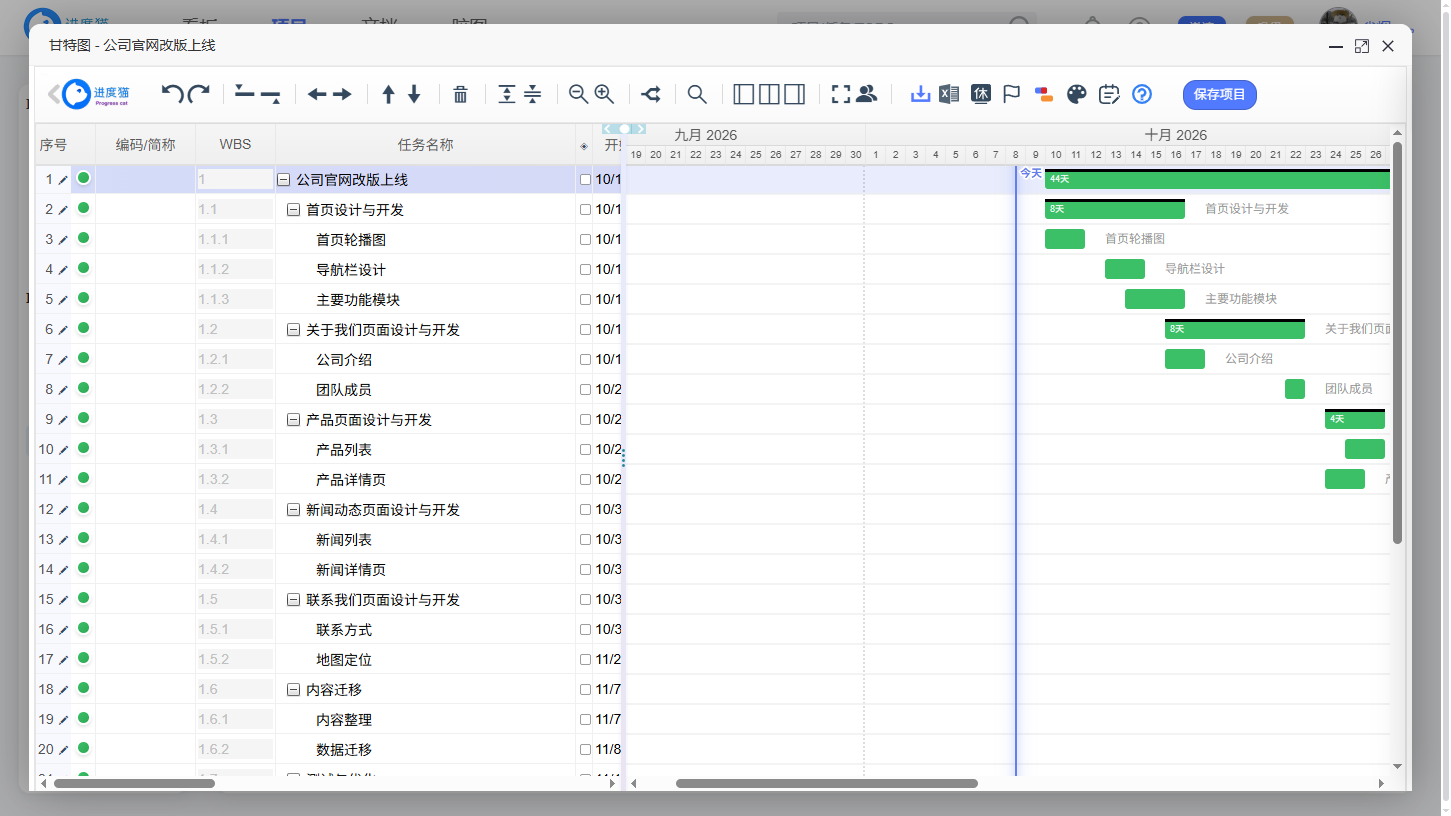The image size is (1451, 816).
Task: Toggle fullscreen mode icon
Action: click(x=841, y=94)
